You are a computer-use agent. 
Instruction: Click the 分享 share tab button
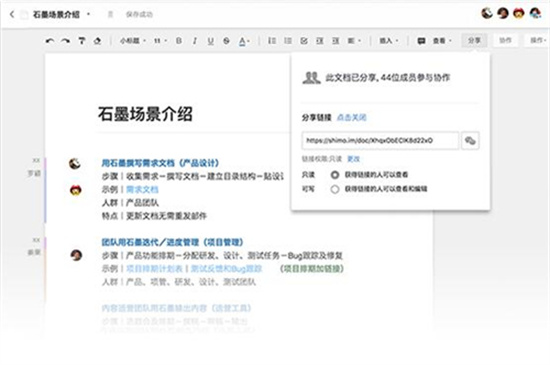click(x=474, y=41)
